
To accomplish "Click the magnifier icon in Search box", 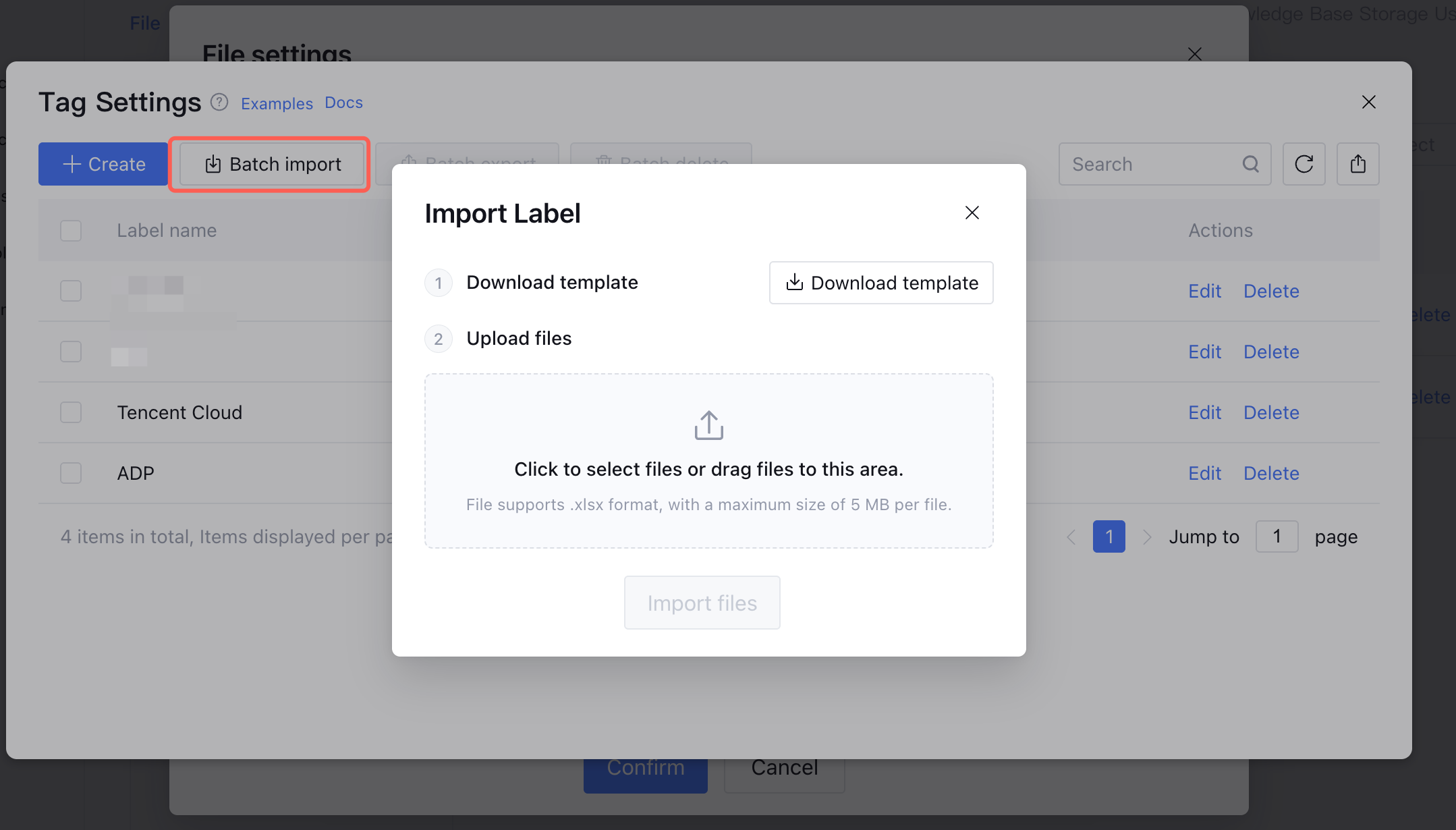I will point(1250,164).
